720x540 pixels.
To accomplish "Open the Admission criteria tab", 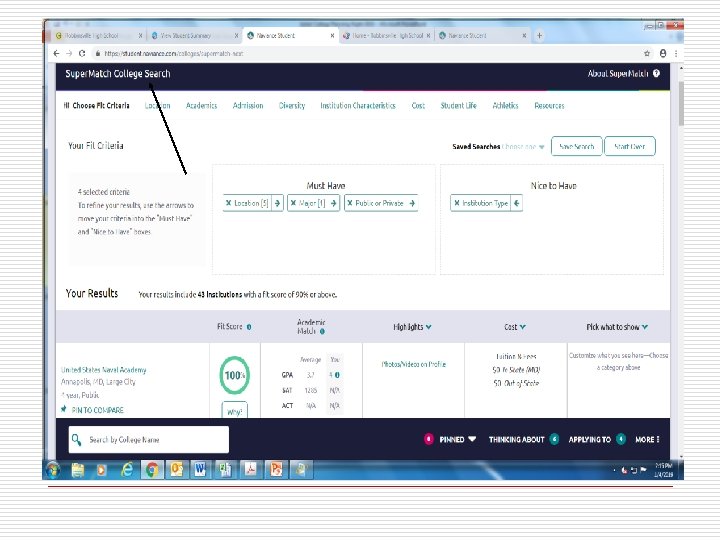I will [248, 106].
